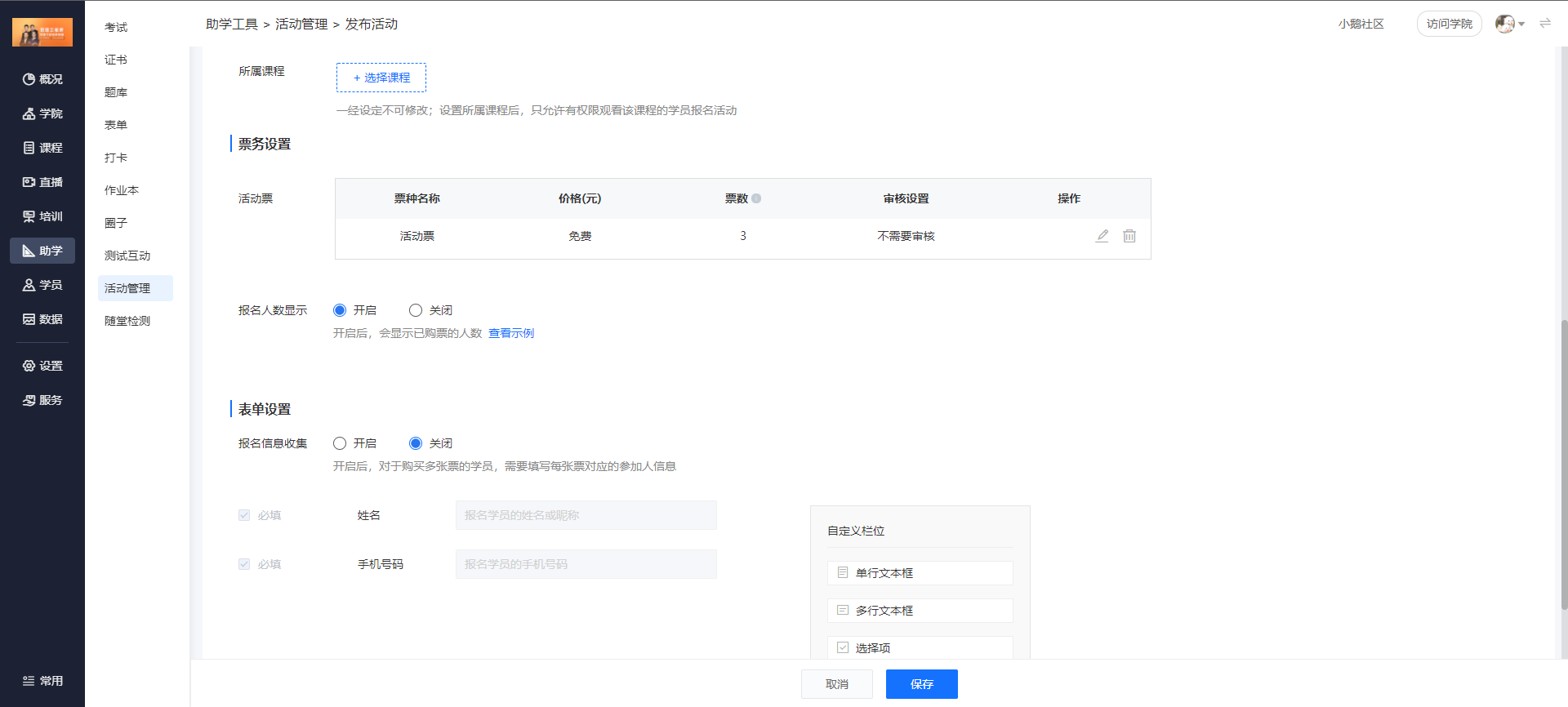
Task: Click the 票数 info tooltip icon
Action: pos(756,198)
